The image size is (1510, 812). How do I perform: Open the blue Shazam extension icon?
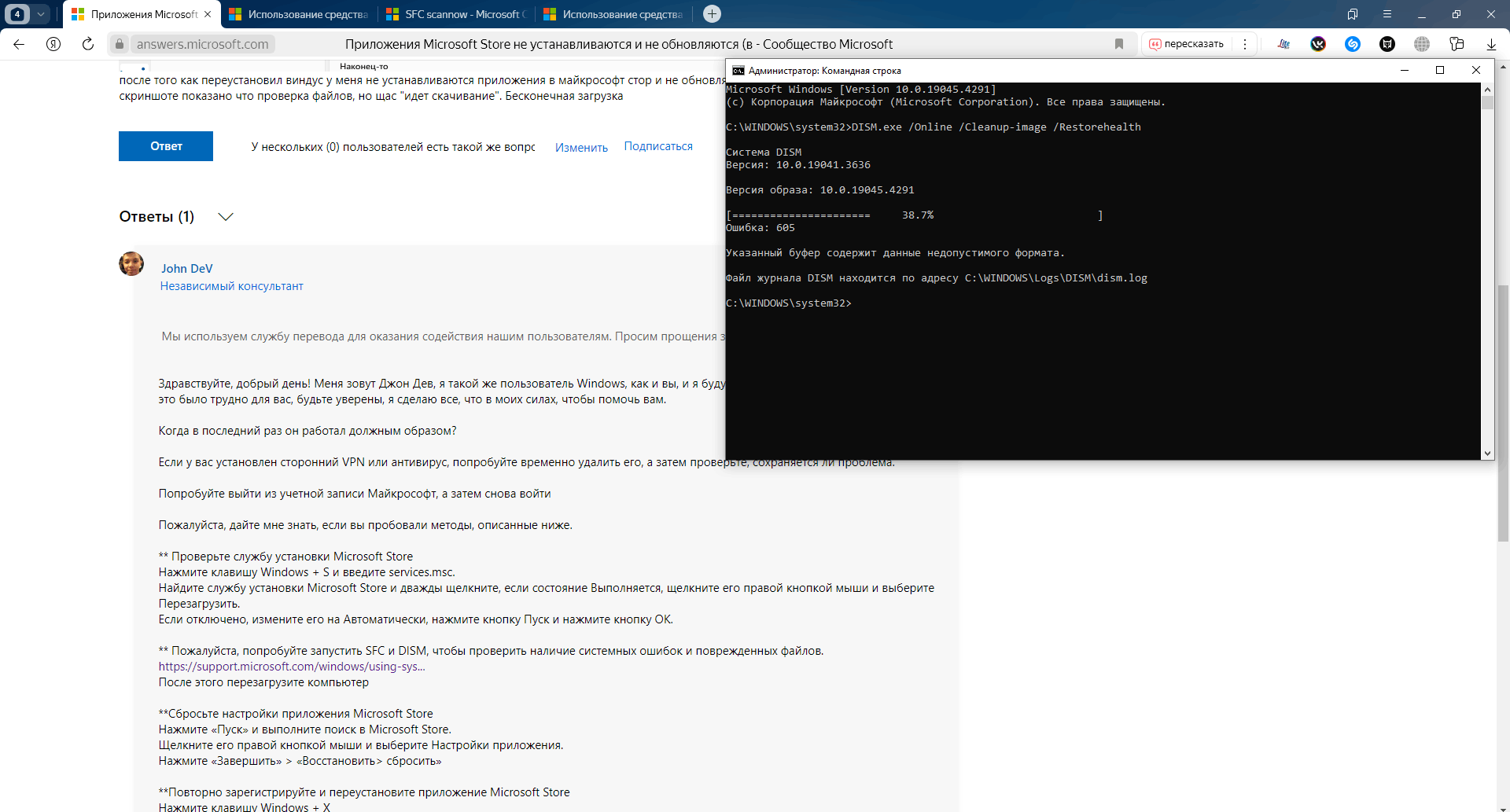click(1353, 44)
